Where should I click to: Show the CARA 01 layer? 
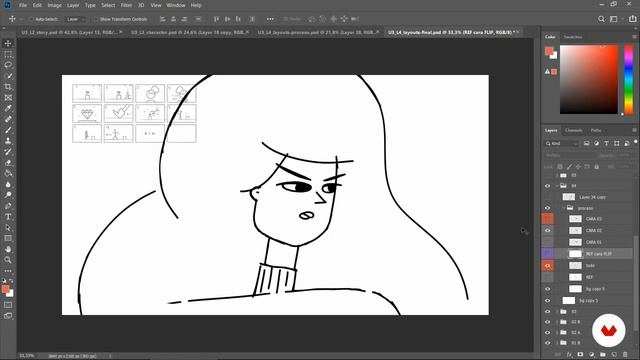pos(548,242)
